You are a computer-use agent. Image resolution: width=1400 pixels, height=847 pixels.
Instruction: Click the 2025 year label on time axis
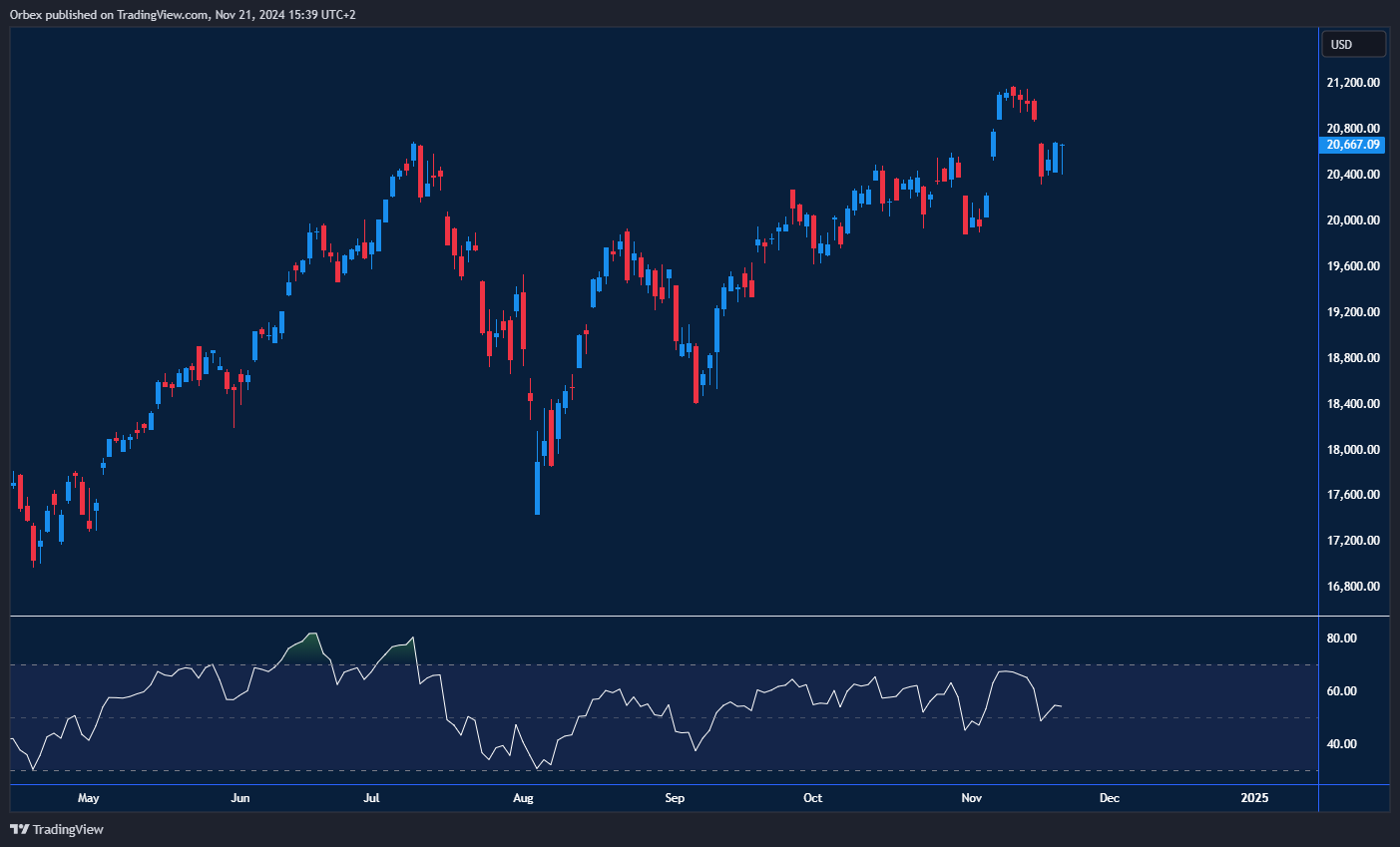pos(1254,798)
